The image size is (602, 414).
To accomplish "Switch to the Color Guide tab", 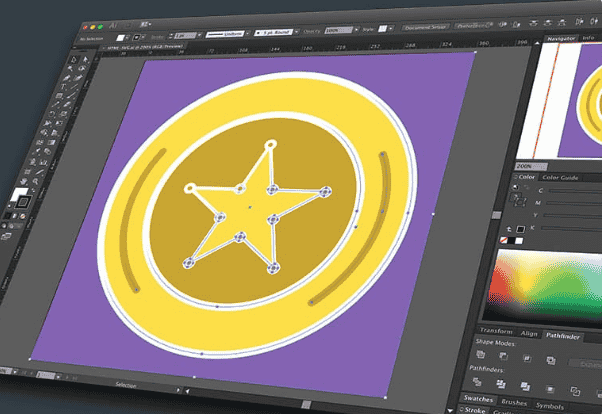I will pyautogui.click(x=560, y=178).
